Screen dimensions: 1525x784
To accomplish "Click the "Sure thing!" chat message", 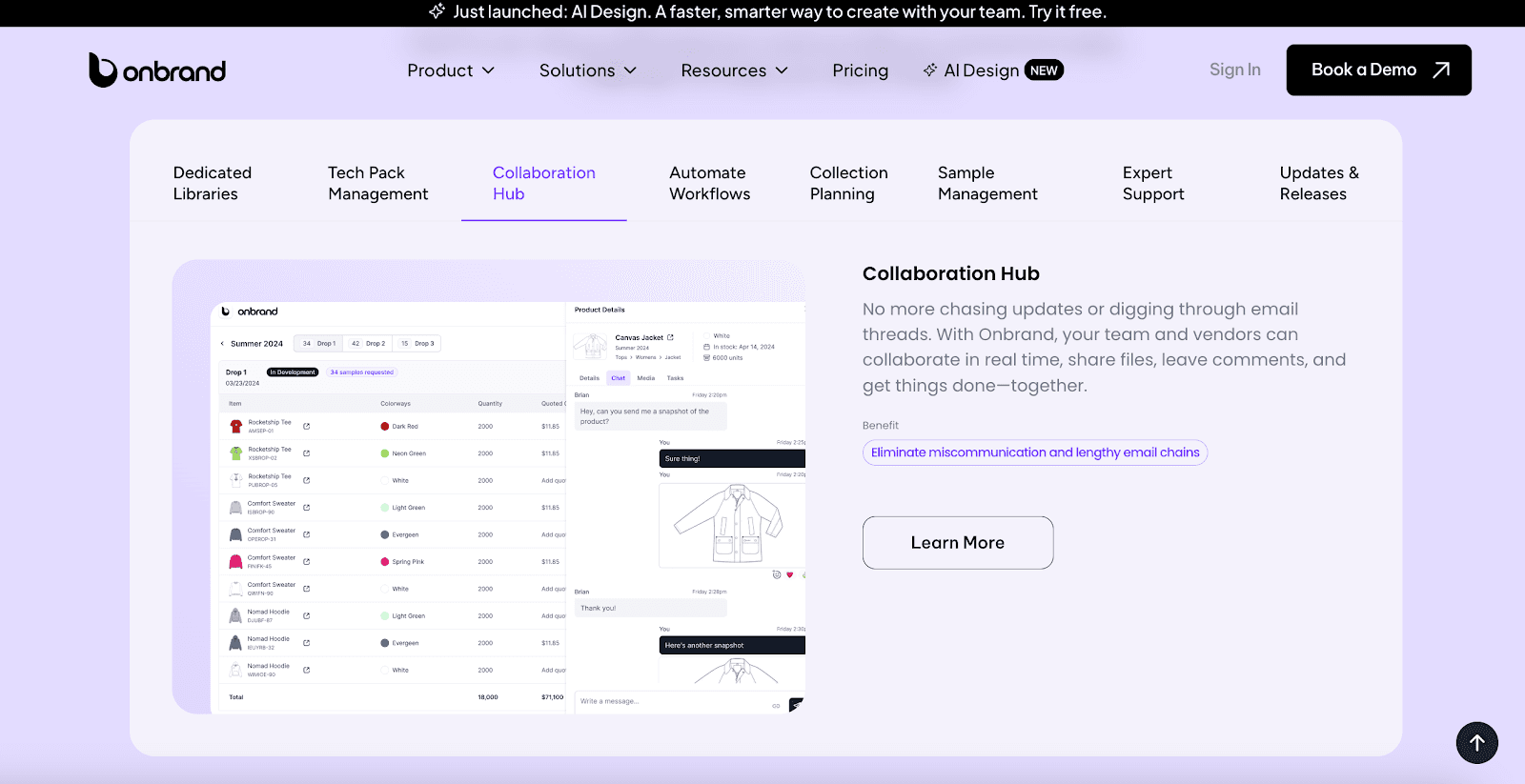I will click(x=732, y=458).
